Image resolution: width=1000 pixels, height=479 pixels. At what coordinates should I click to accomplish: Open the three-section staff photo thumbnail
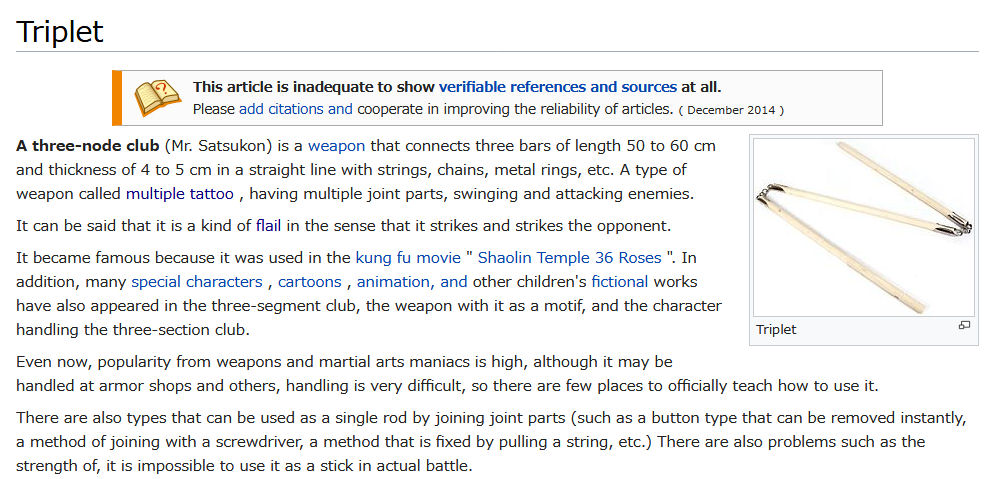point(863,227)
